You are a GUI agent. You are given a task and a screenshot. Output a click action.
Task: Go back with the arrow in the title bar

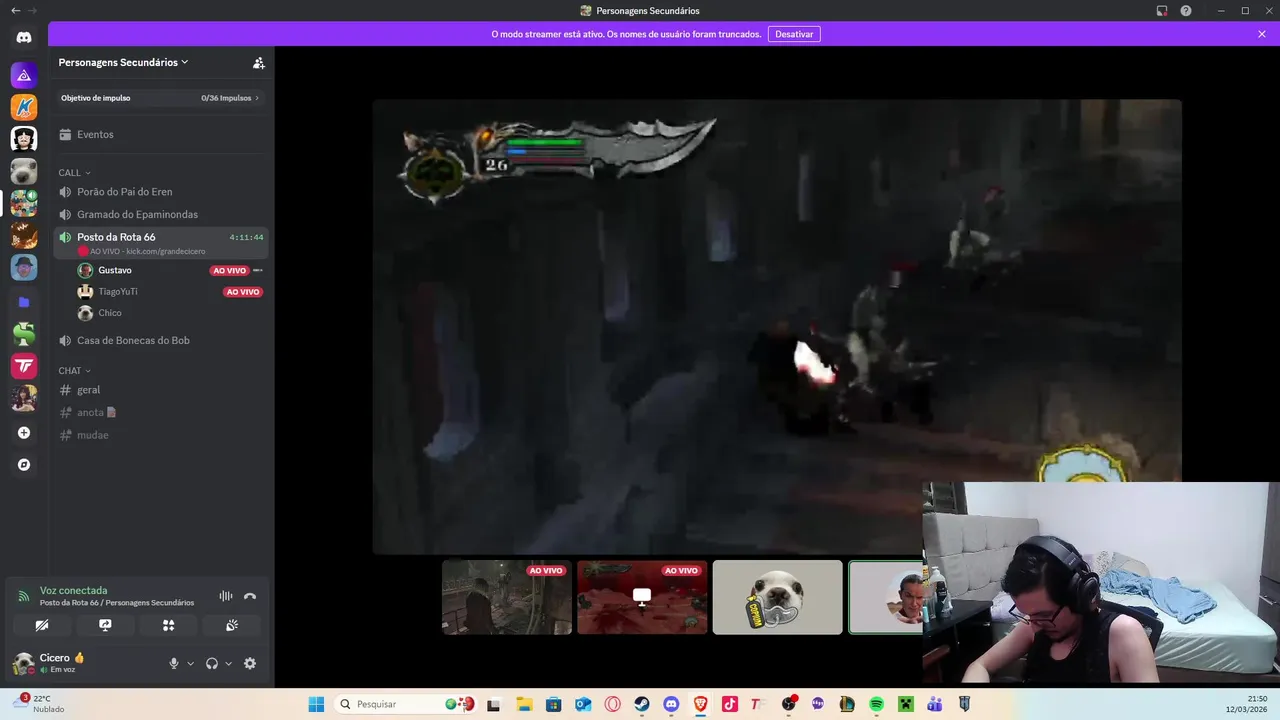15,10
